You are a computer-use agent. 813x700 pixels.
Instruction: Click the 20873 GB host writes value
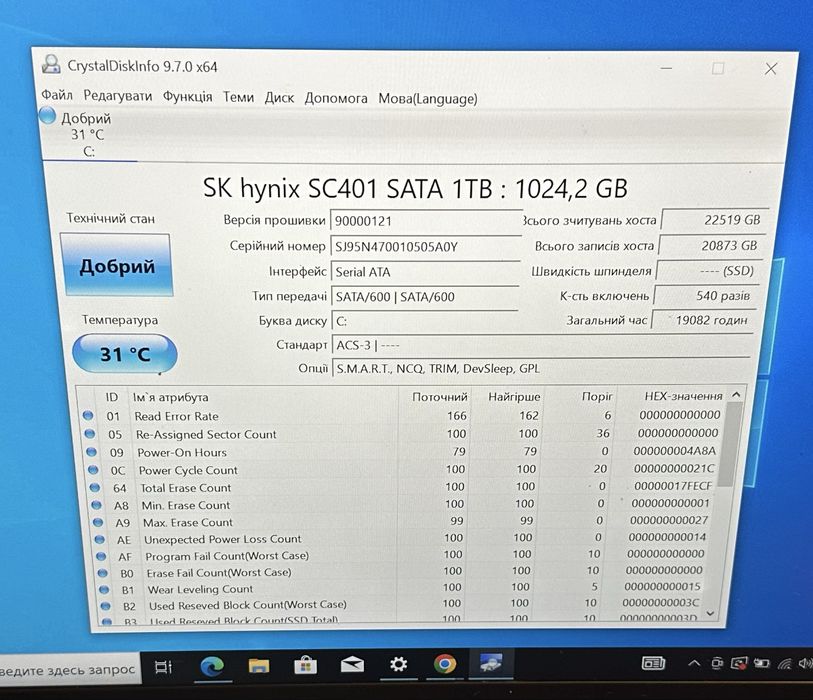711,245
